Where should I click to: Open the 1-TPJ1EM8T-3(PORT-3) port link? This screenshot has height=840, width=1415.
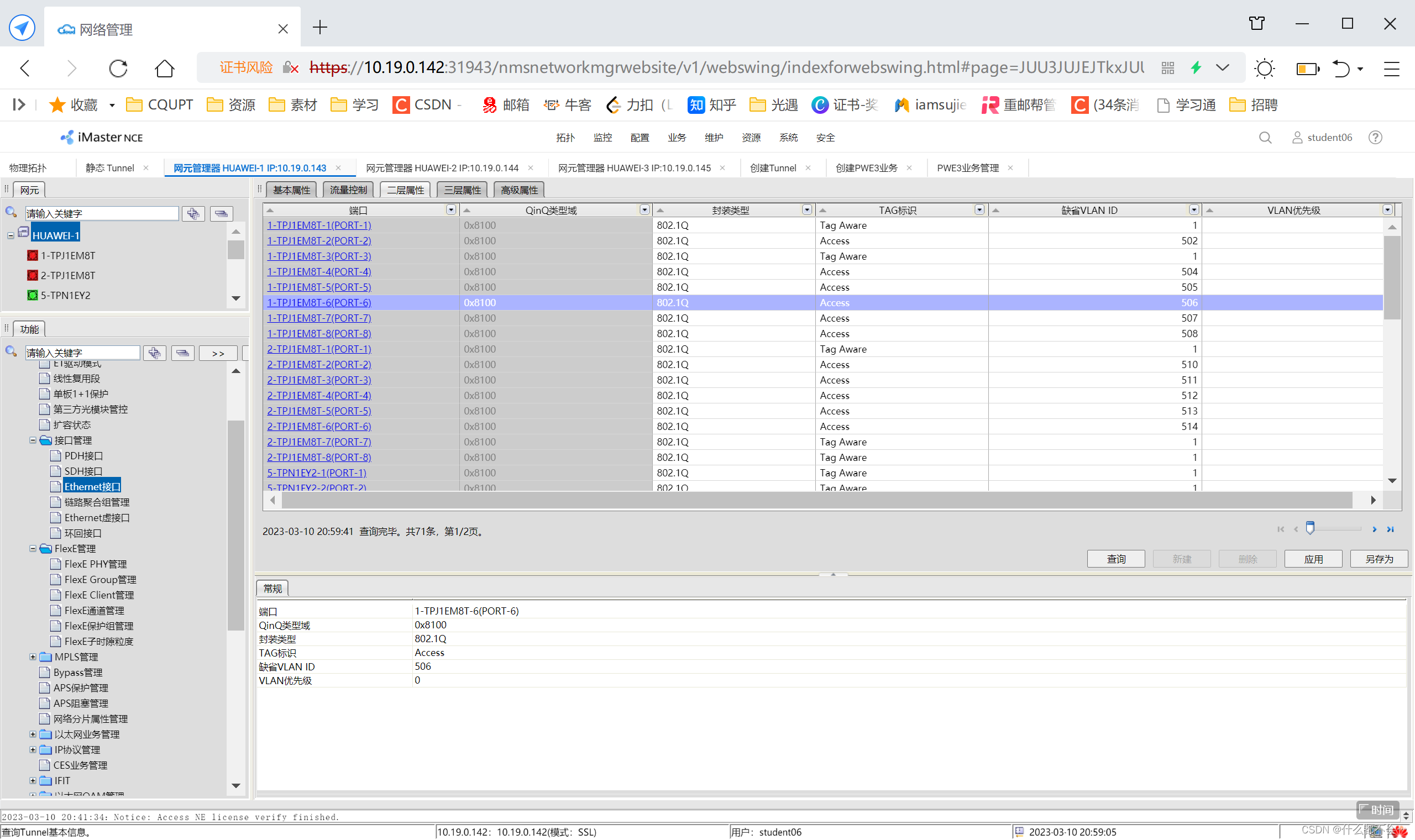click(x=319, y=256)
